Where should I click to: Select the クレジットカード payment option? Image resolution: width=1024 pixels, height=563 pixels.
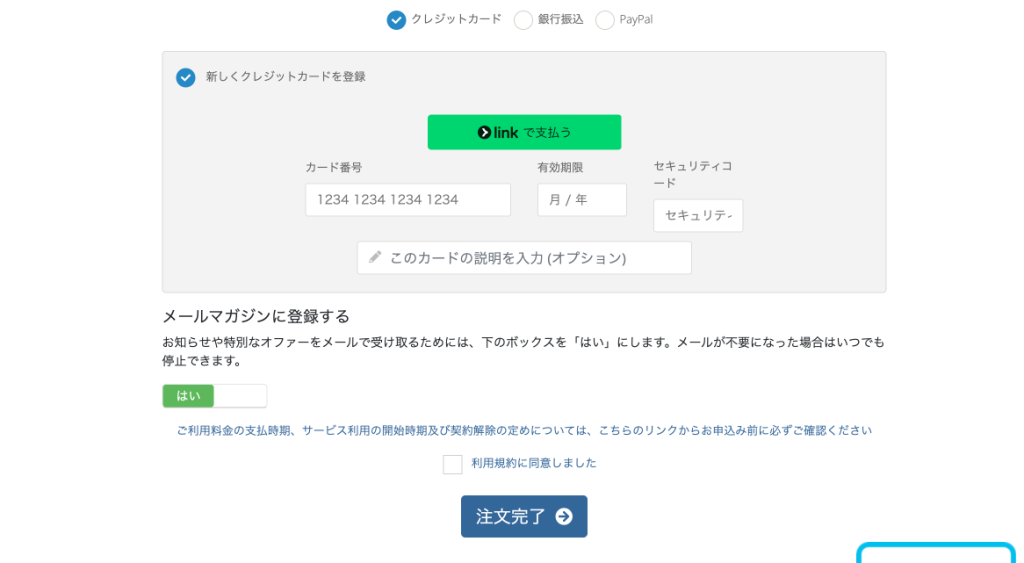(x=397, y=20)
